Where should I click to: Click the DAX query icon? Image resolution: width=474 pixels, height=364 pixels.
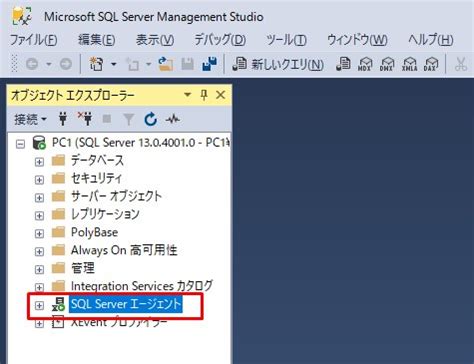[x=431, y=63]
